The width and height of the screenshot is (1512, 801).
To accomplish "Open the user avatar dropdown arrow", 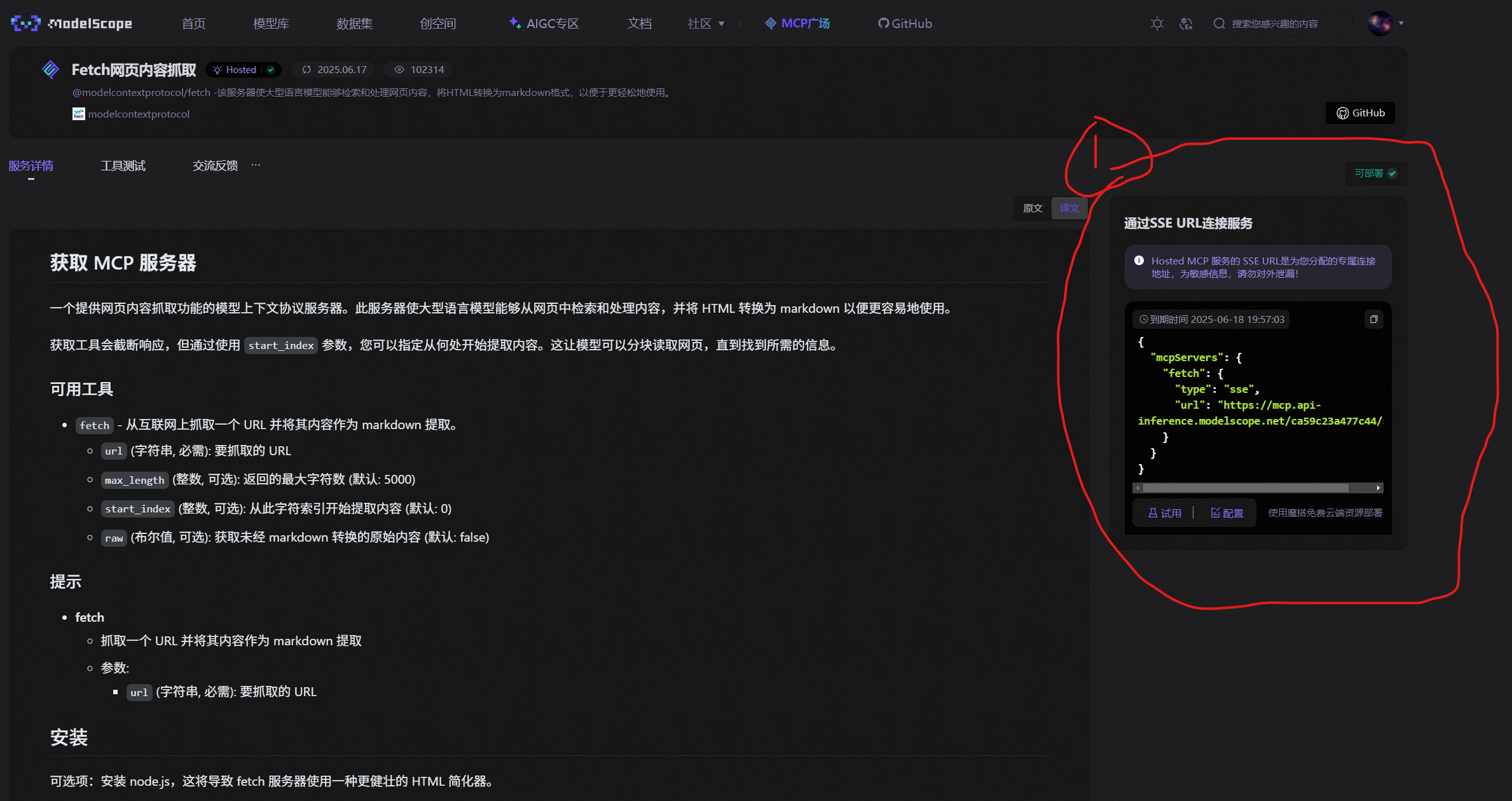I will click(x=1401, y=24).
